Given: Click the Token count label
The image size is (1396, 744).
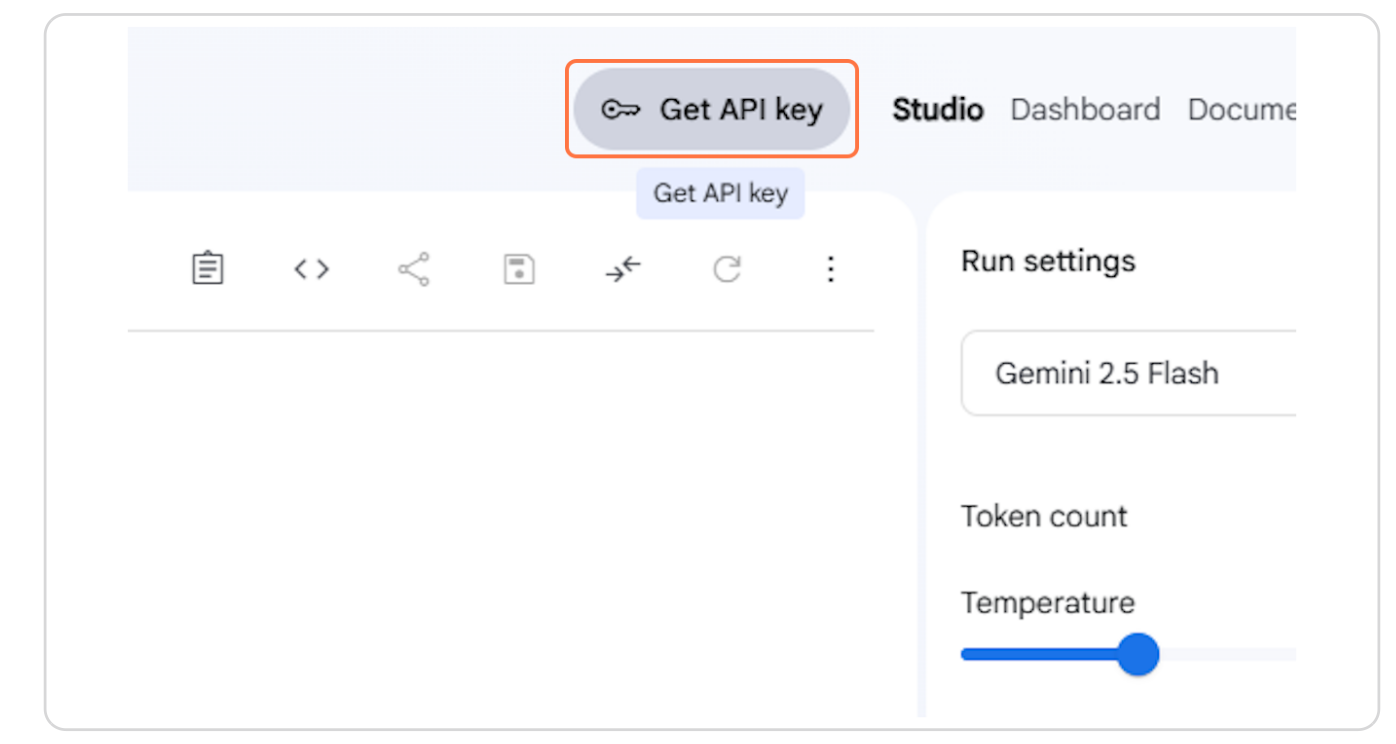Looking at the screenshot, I should [1043, 516].
